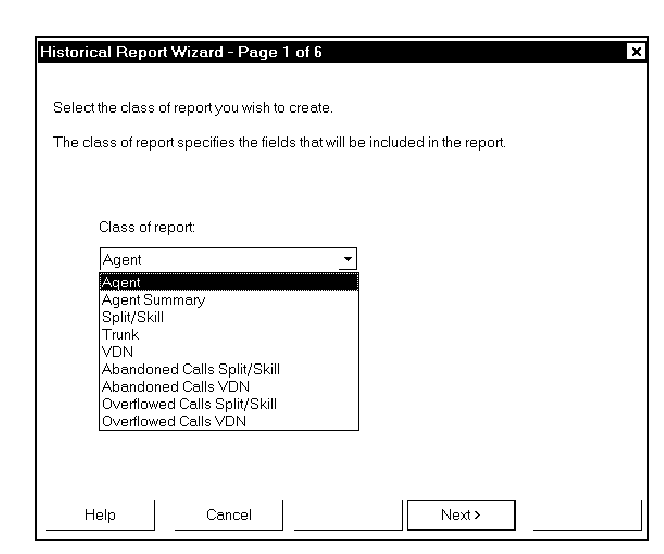This screenshot has width=664, height=554.
Task: Go to the Next wizard page
Action: point(461,515)
